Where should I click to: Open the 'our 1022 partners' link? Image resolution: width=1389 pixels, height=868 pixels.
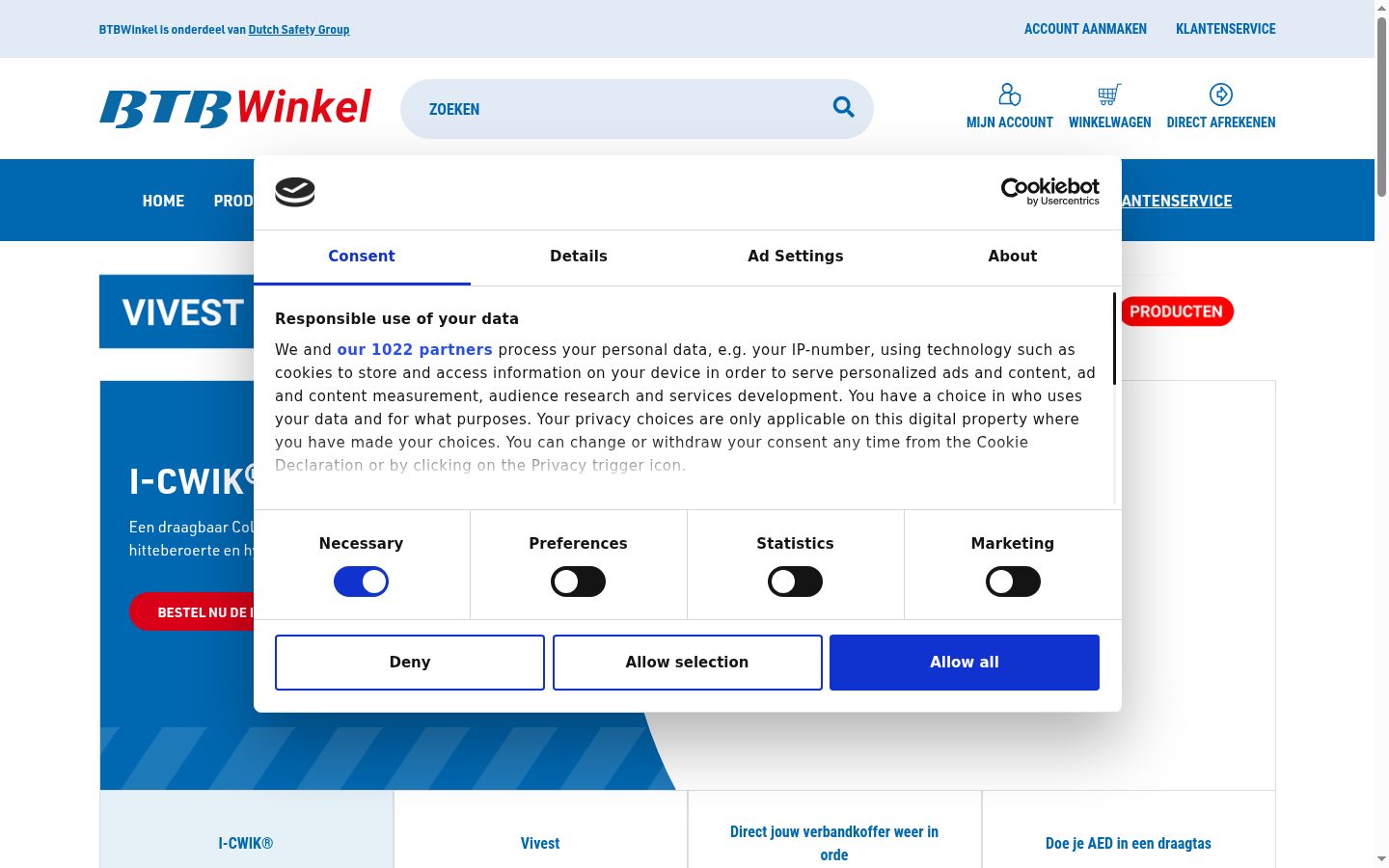[x=415, y=350]
